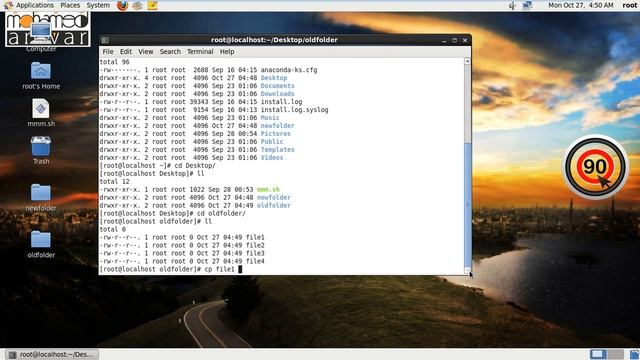The image size is (640, 360).
Task: Close the terminal window
Action: [x=465, y=40]
